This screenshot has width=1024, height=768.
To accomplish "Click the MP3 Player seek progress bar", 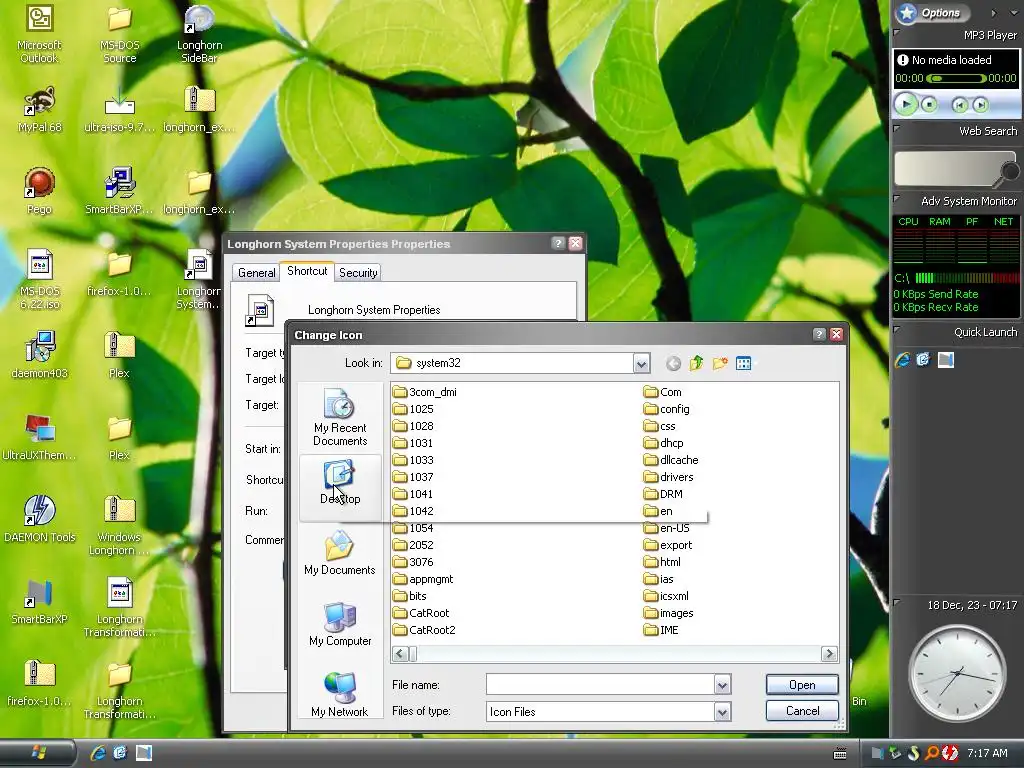I will (x=957, y=78).
